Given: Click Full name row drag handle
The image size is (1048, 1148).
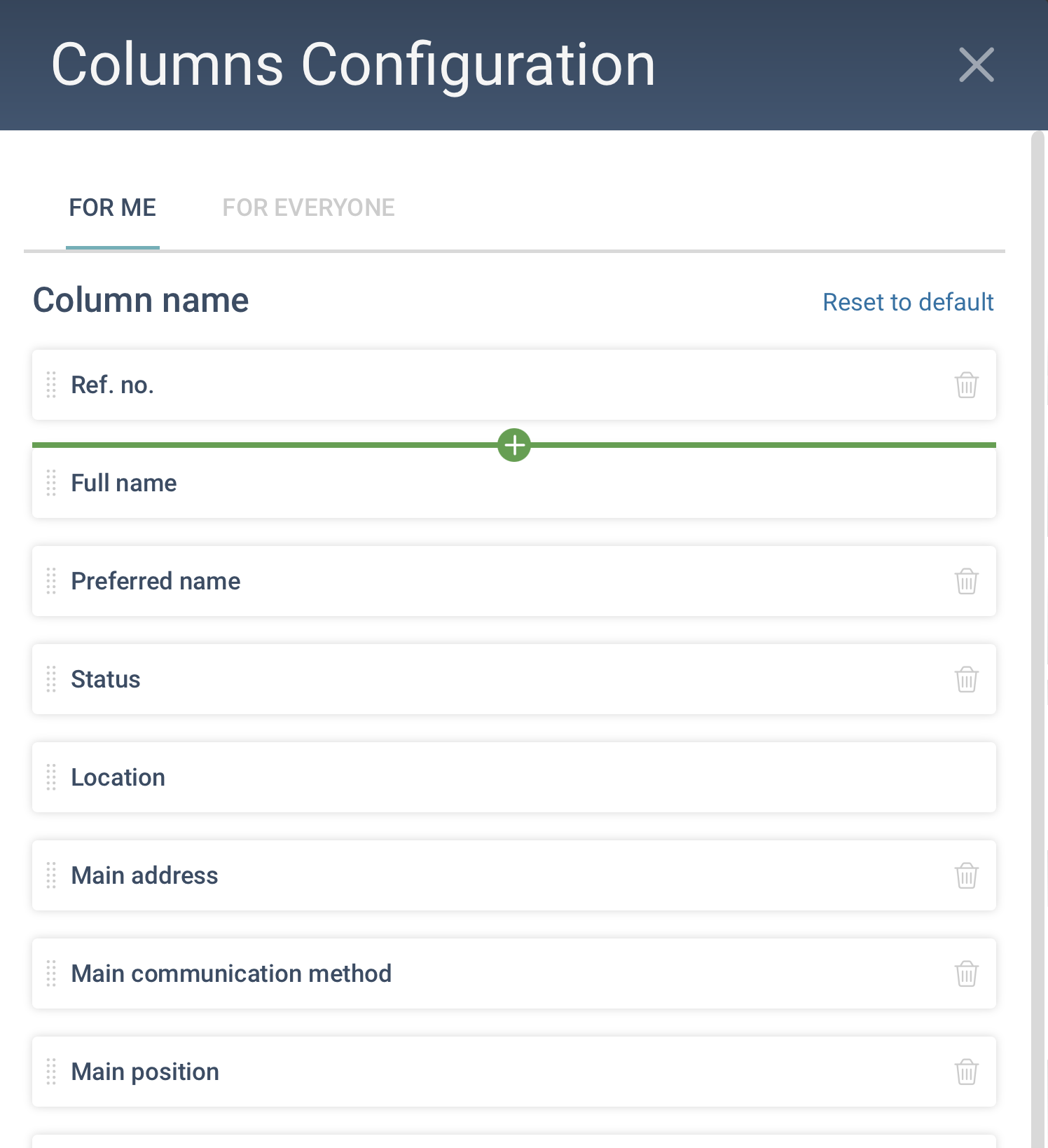Looking at the screenshot, I should point(51,483).
